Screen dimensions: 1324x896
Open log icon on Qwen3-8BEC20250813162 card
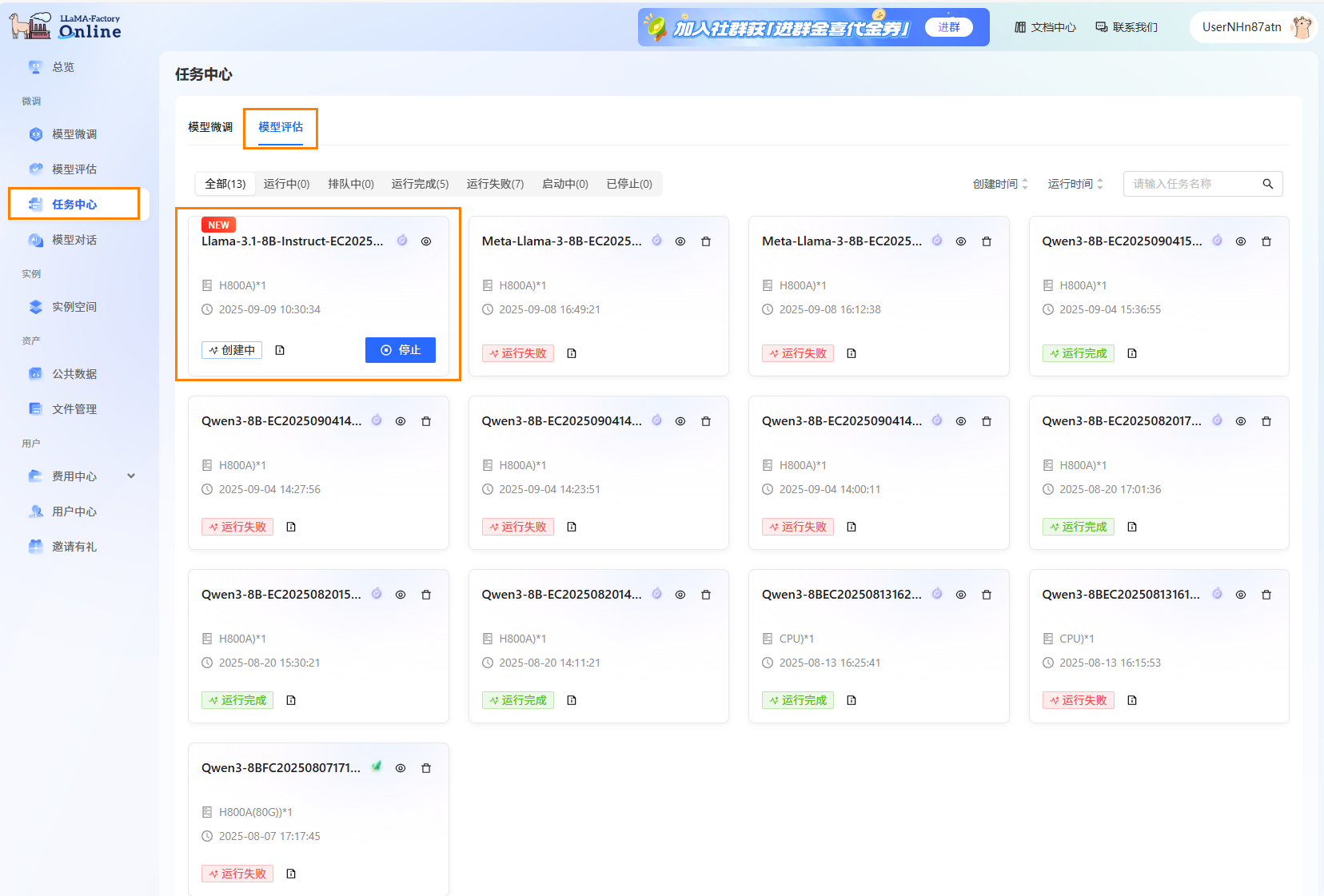(851, 700)
